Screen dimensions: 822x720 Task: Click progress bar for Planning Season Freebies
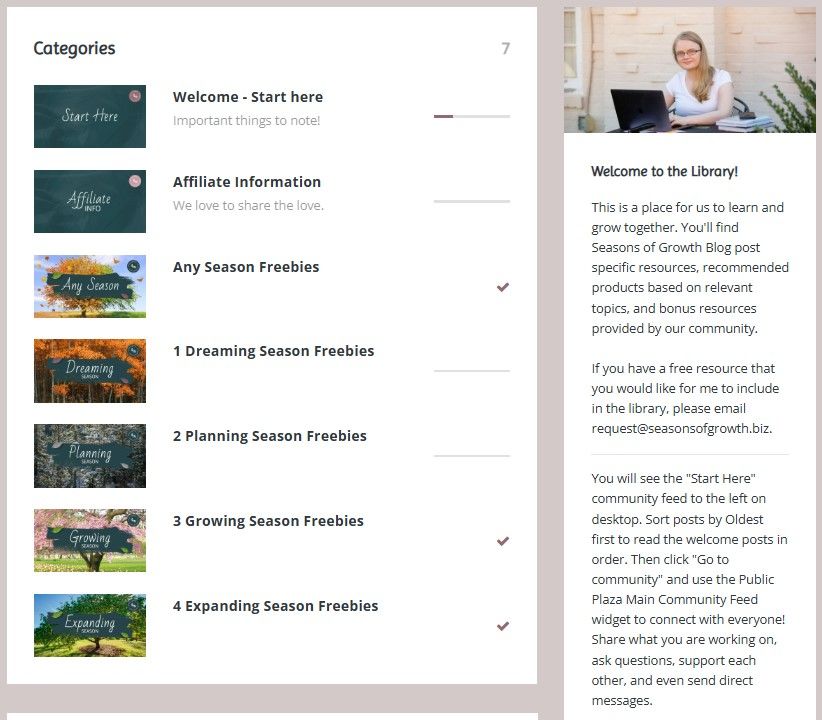click(472, 456)
